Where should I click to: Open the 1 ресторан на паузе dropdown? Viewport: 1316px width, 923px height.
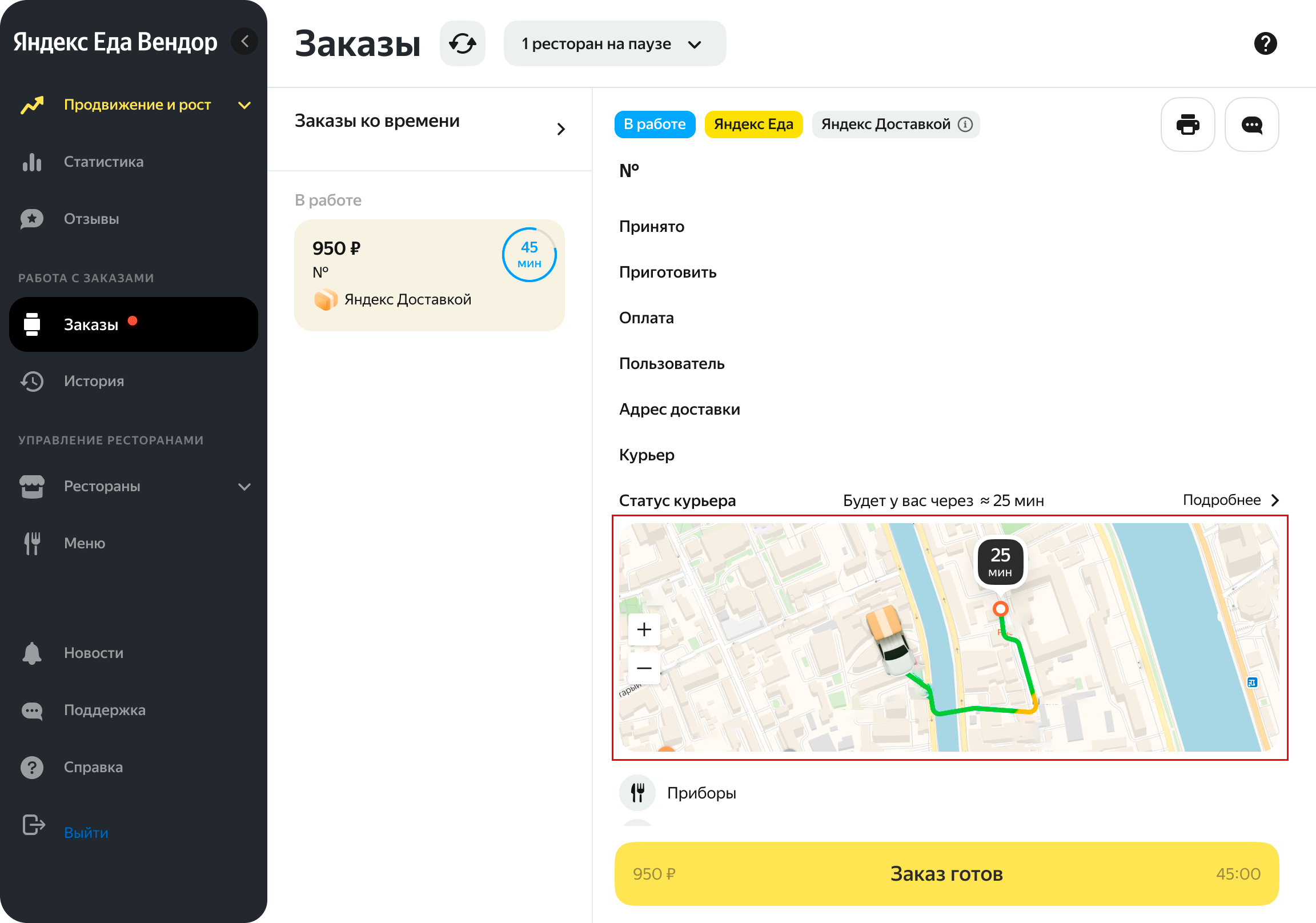615,43
